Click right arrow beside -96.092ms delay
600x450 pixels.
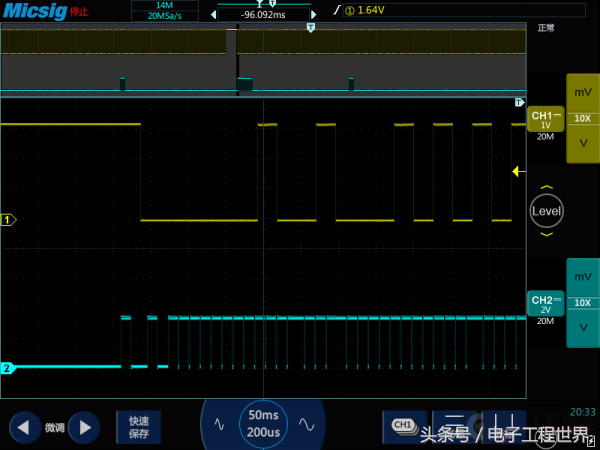(314, 15)
